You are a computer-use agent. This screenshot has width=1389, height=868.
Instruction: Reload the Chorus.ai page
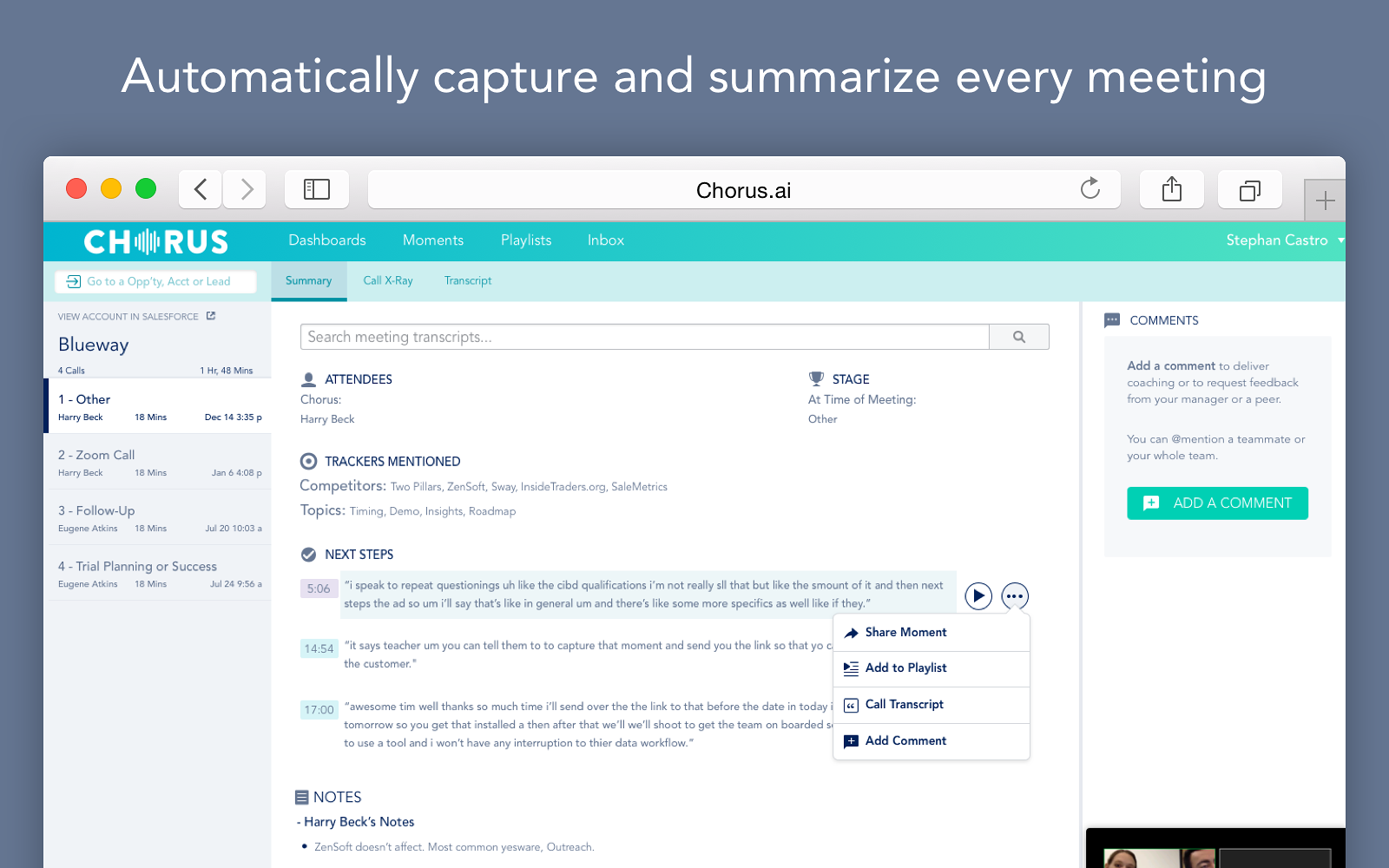point(1090,188)
